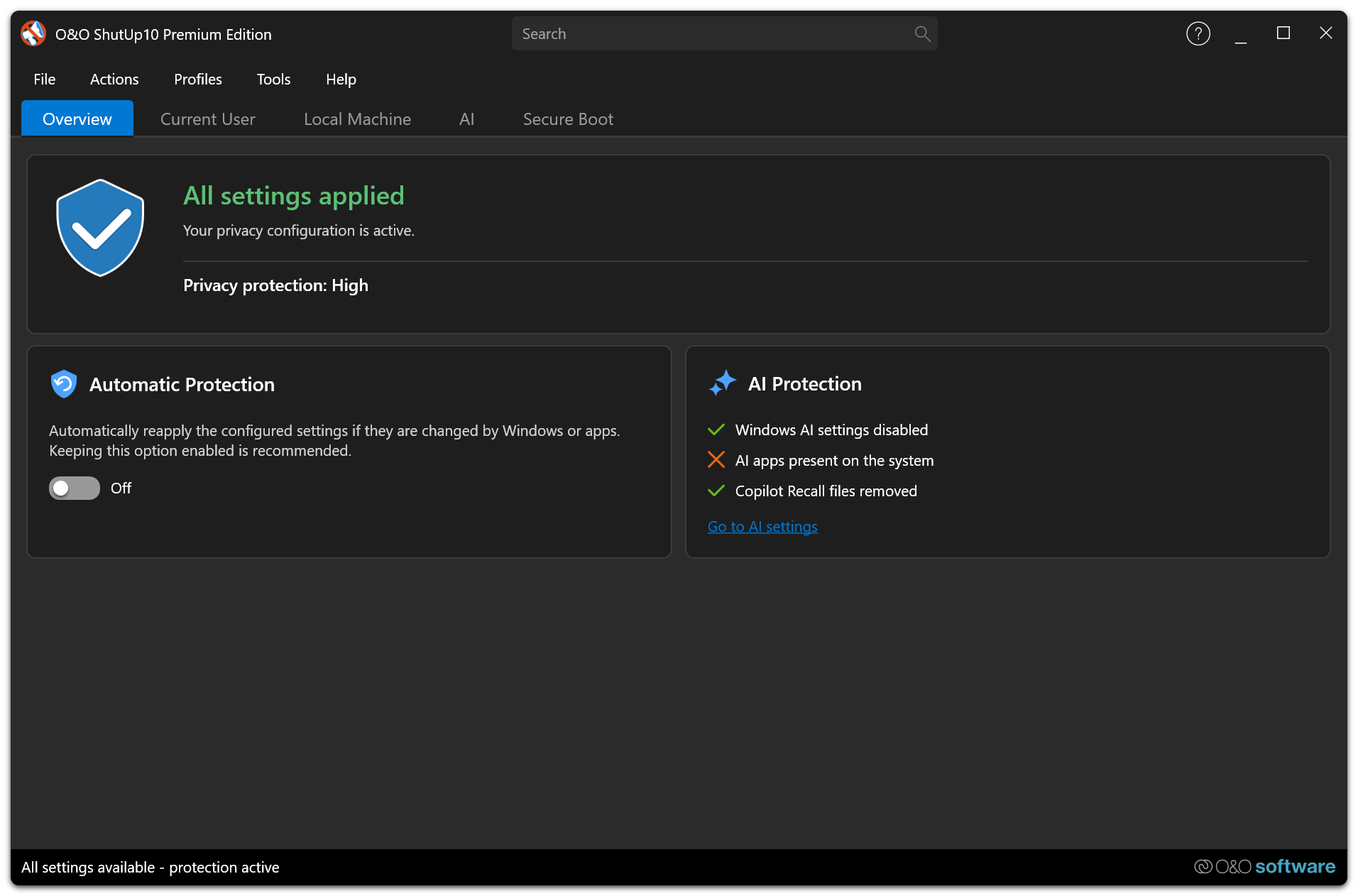Click the green check beside Copilot Recall files
The image size is (1358, 896).
(716, 491)
